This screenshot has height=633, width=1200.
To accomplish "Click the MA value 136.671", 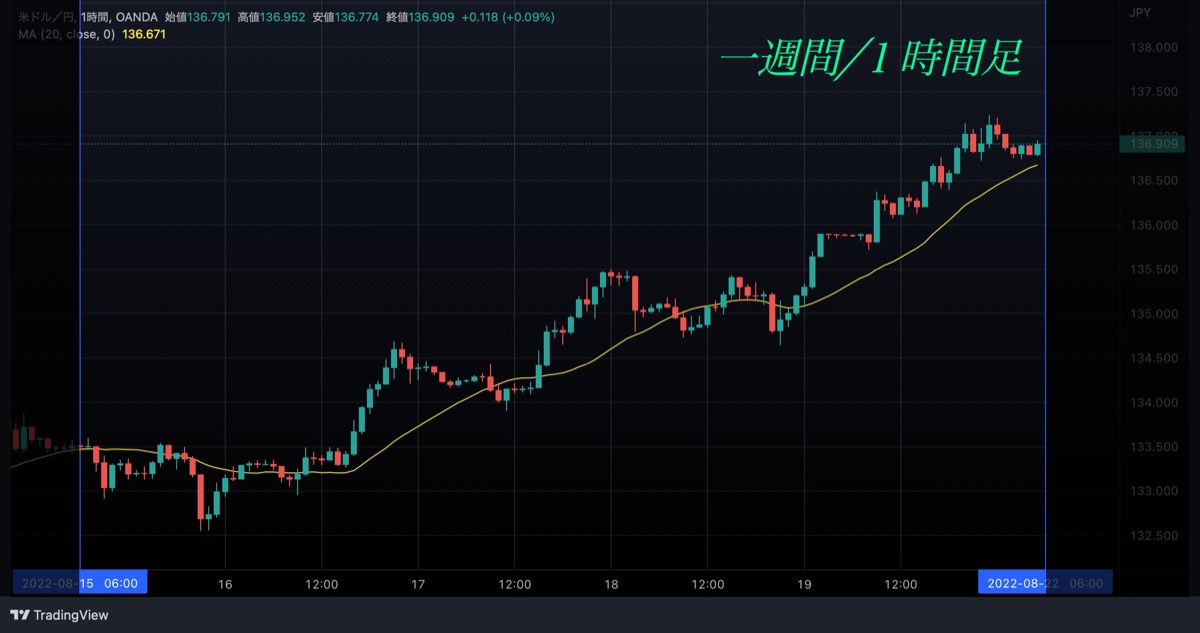I will point(144,34).
